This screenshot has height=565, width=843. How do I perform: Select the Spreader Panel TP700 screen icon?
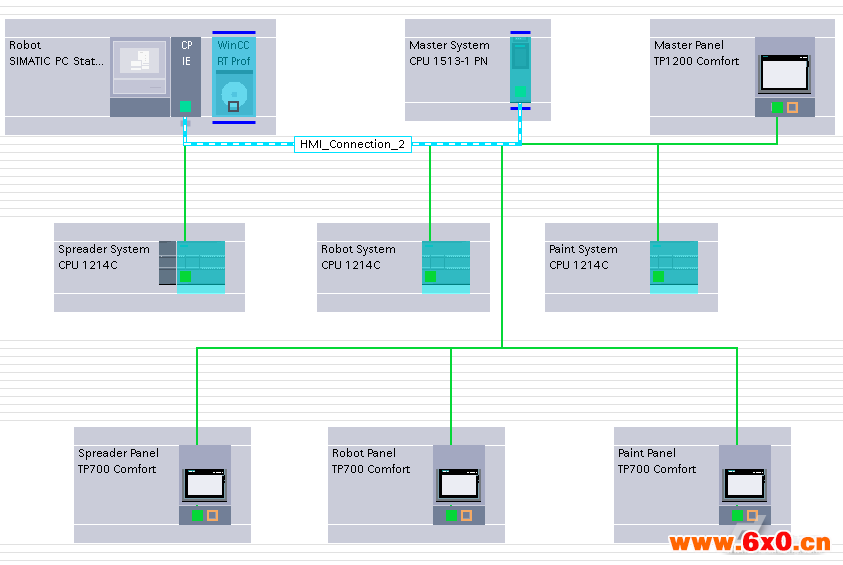pos(205,484)
